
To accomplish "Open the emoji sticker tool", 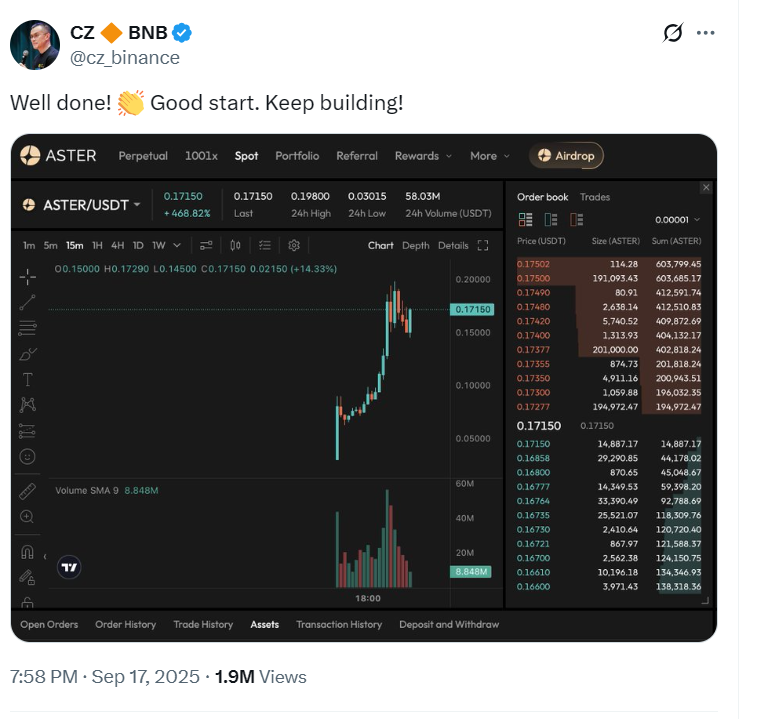I will coord(28,456).
